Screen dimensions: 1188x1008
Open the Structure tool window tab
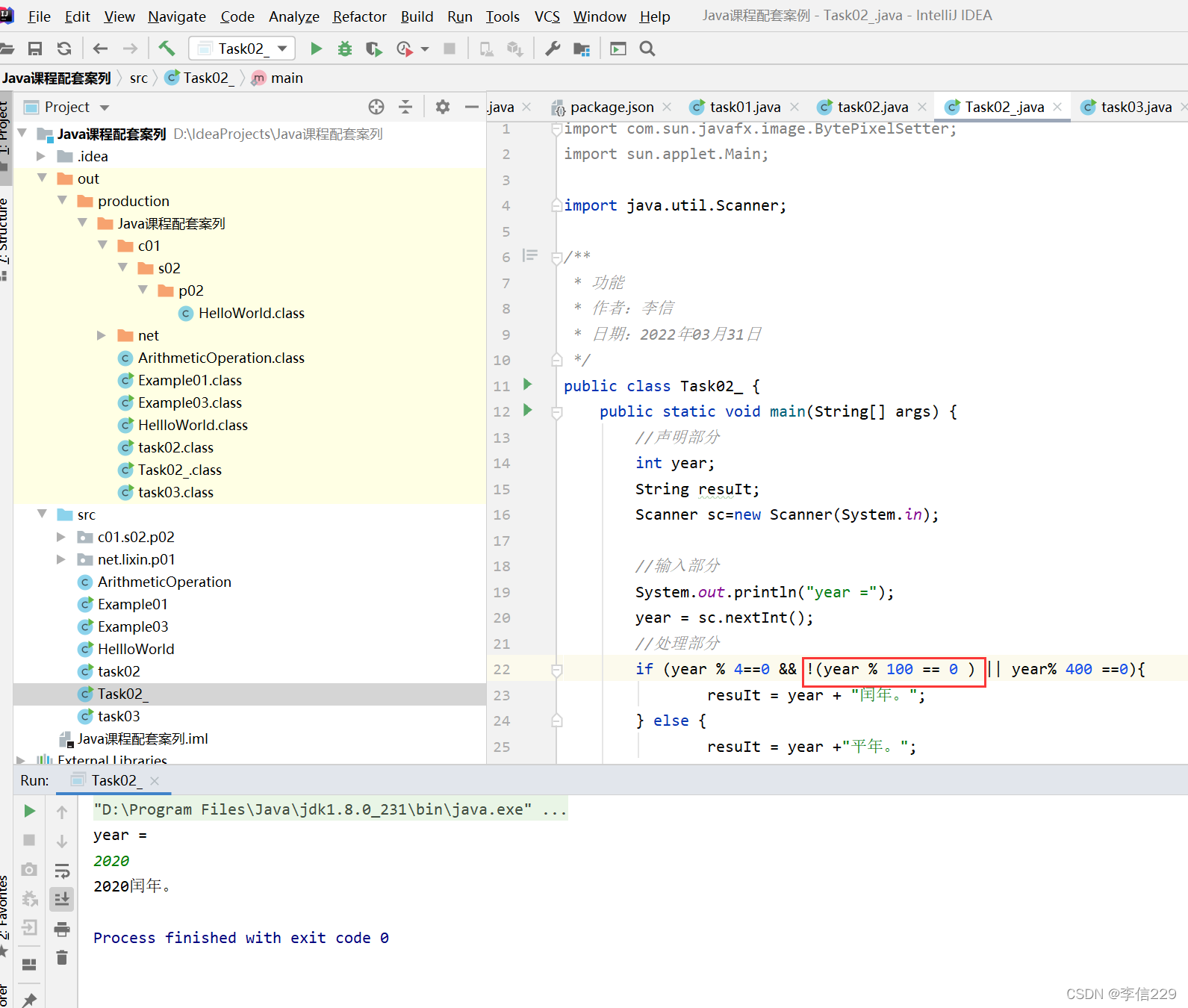click(5, 231)
